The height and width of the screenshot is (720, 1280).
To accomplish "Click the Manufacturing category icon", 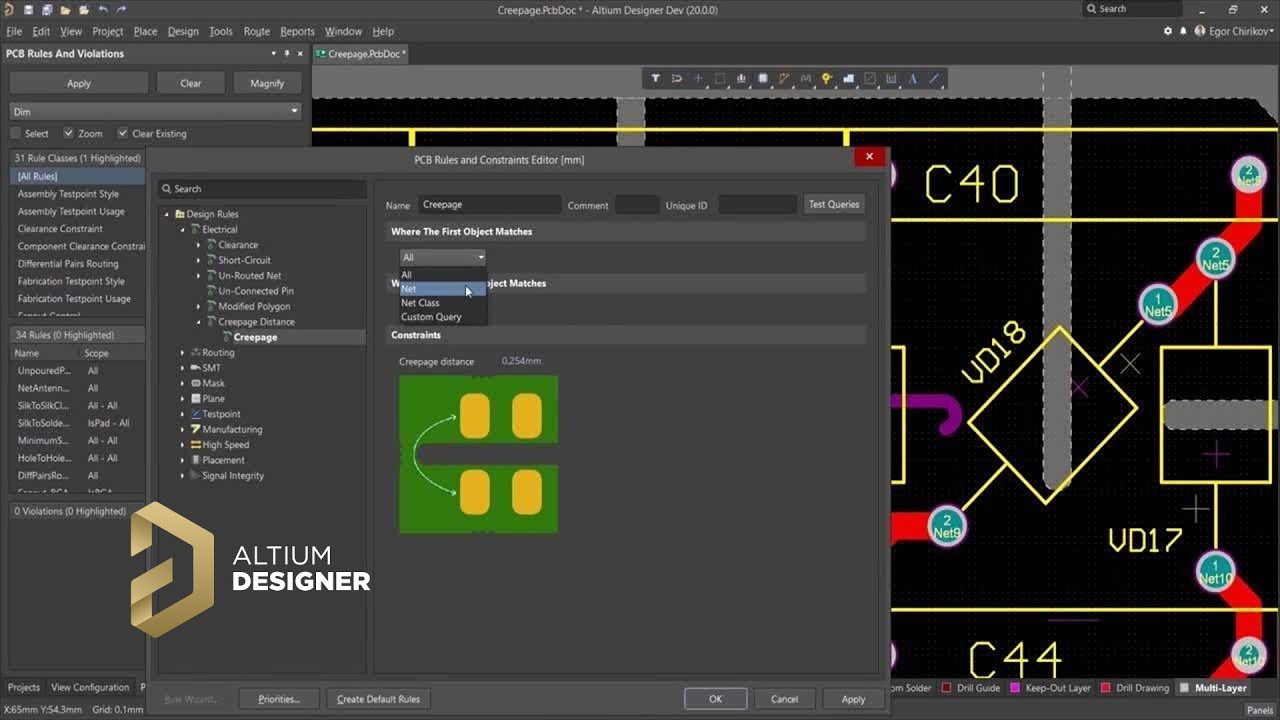I will pos(196,429).
